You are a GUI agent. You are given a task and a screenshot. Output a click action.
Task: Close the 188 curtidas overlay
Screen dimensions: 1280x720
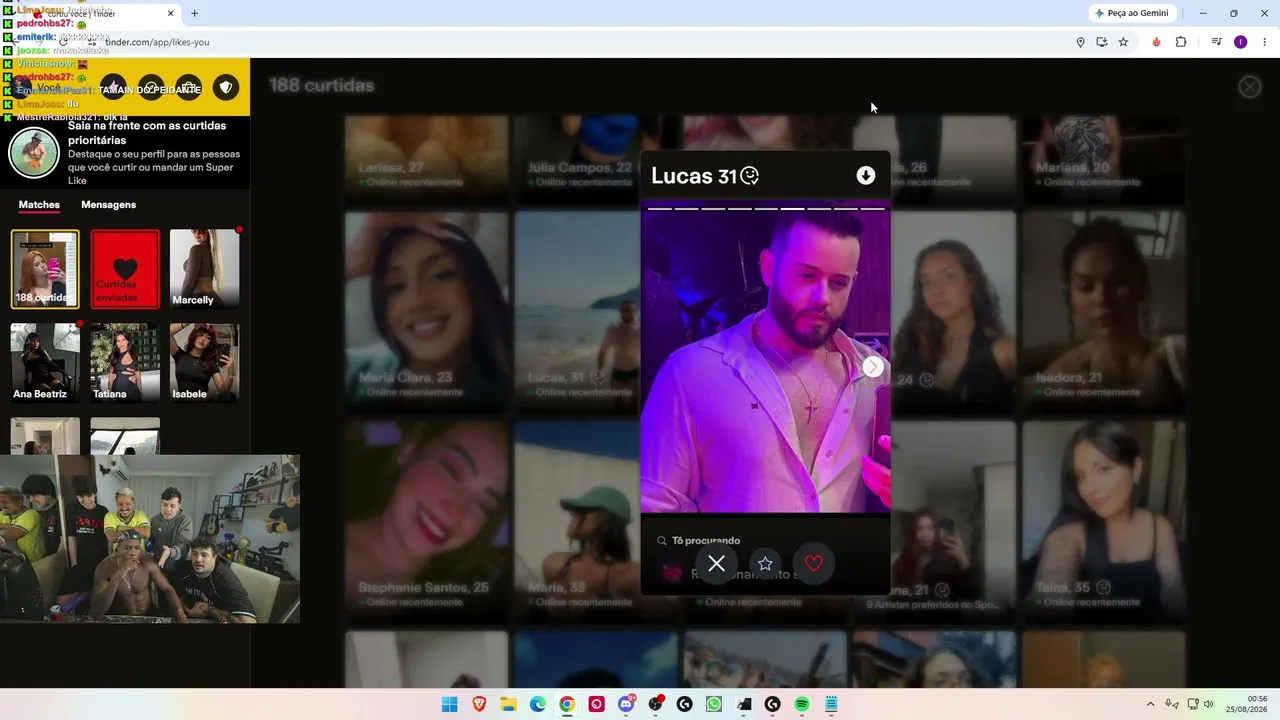pos(1250,87)
